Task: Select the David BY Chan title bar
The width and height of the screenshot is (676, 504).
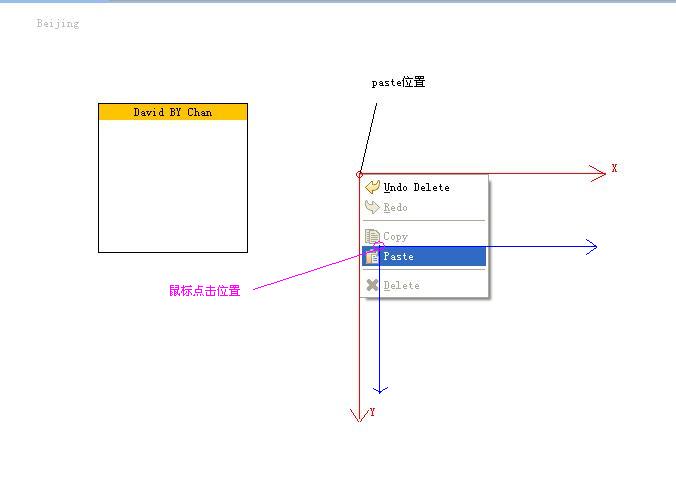Action: (173, 112)
